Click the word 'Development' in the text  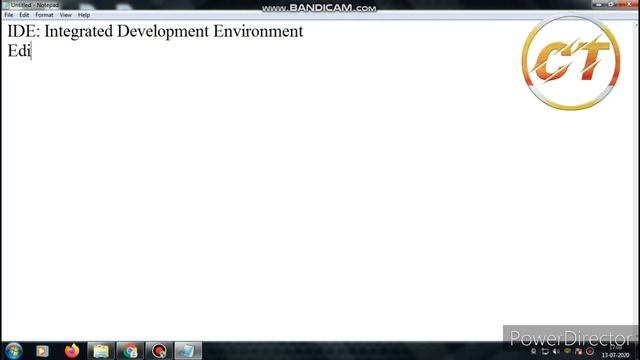pos(163,32)
